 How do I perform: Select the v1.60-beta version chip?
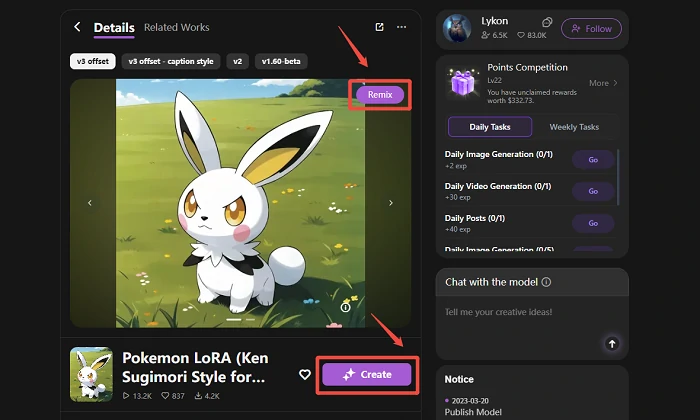(281, 61)
